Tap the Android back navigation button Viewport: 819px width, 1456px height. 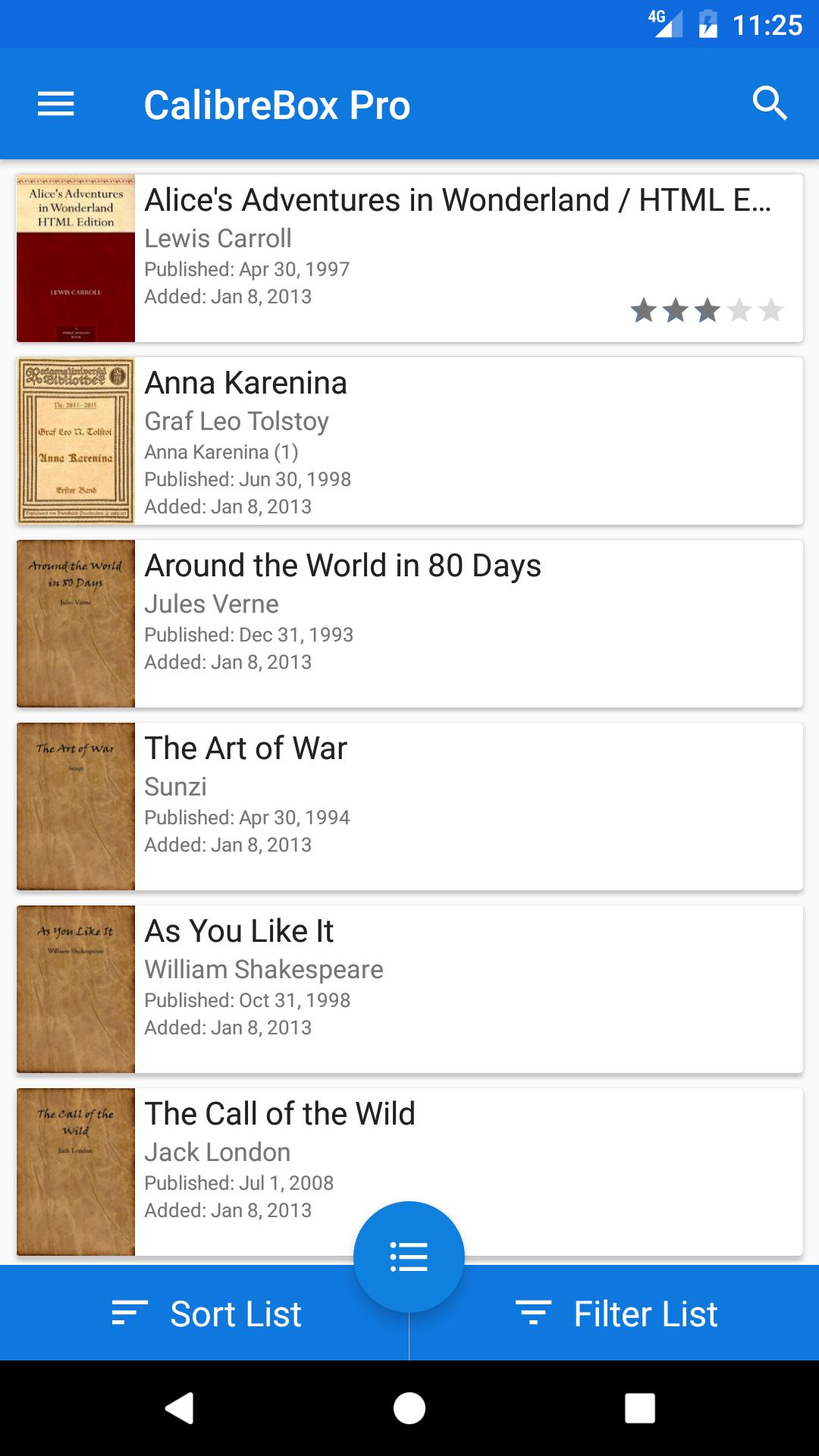(x=180, y=1408)
